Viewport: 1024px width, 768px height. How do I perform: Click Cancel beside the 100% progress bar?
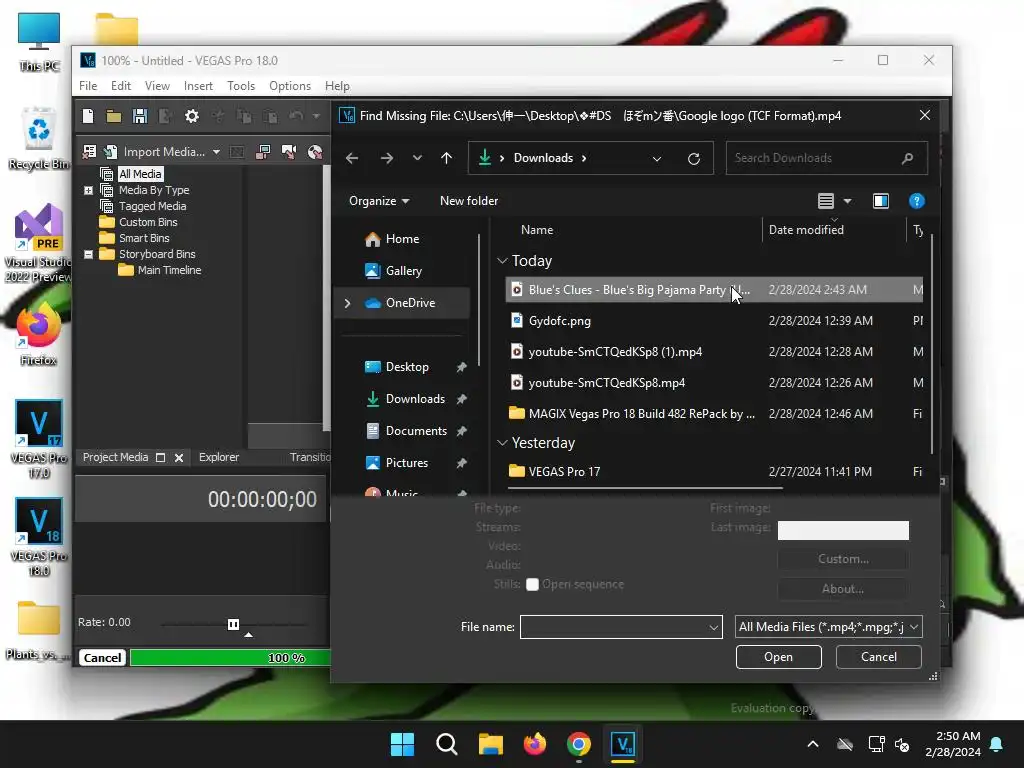tap(102, 658)
